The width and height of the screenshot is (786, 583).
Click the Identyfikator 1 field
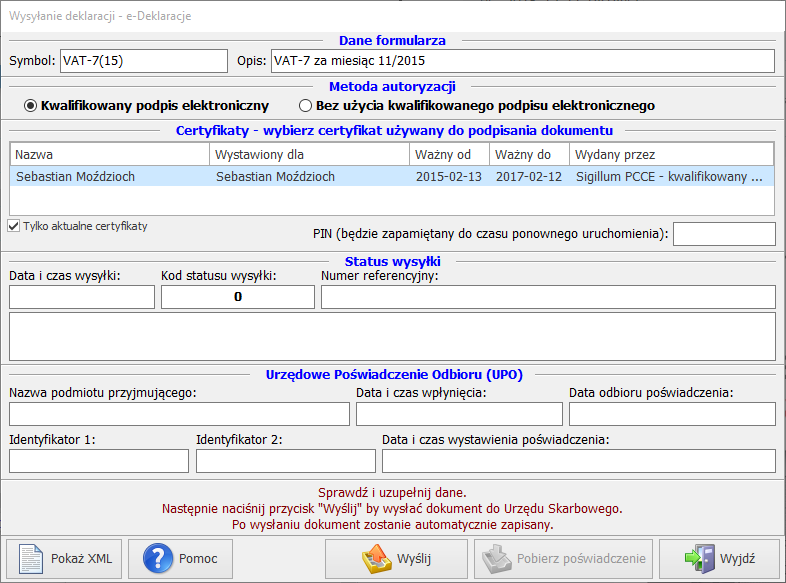point(99,461)
